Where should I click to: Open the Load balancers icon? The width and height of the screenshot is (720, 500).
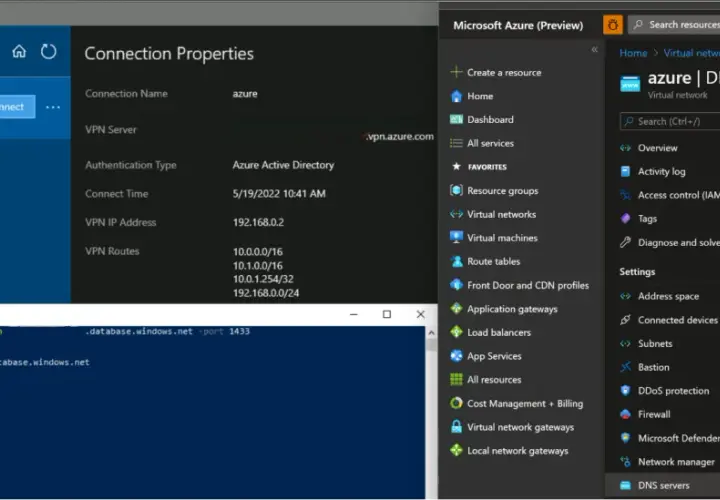(x=456, y=332)
